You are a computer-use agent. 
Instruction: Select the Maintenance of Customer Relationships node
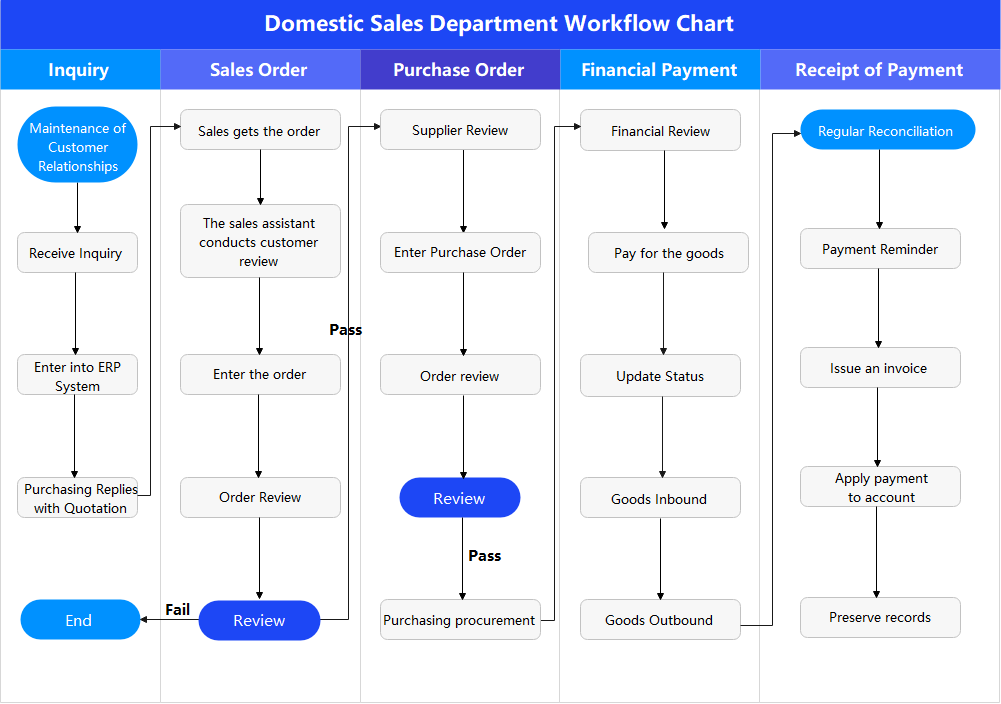[77, 145]
